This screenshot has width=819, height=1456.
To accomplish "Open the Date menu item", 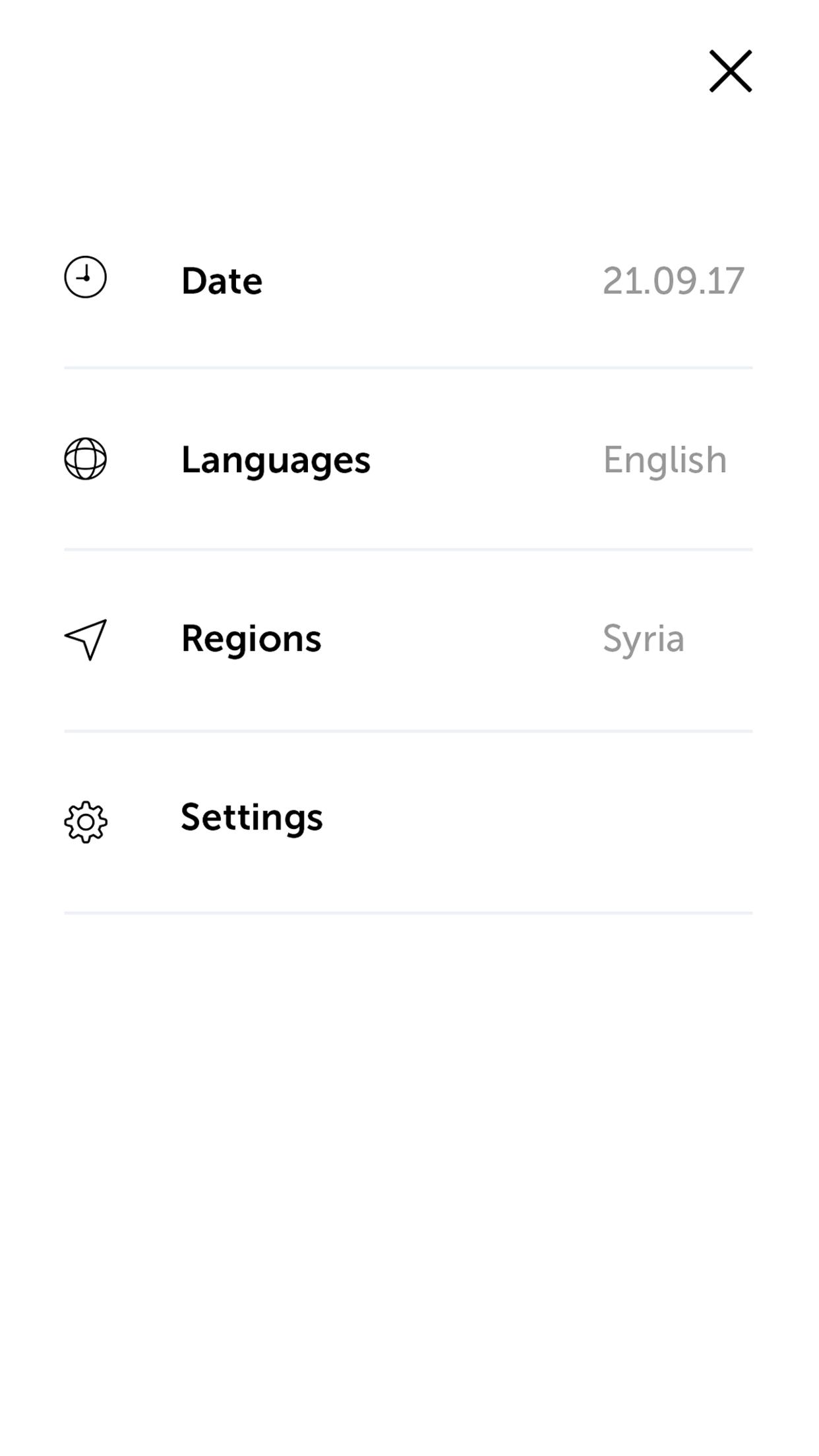I will tap(222, 281).
